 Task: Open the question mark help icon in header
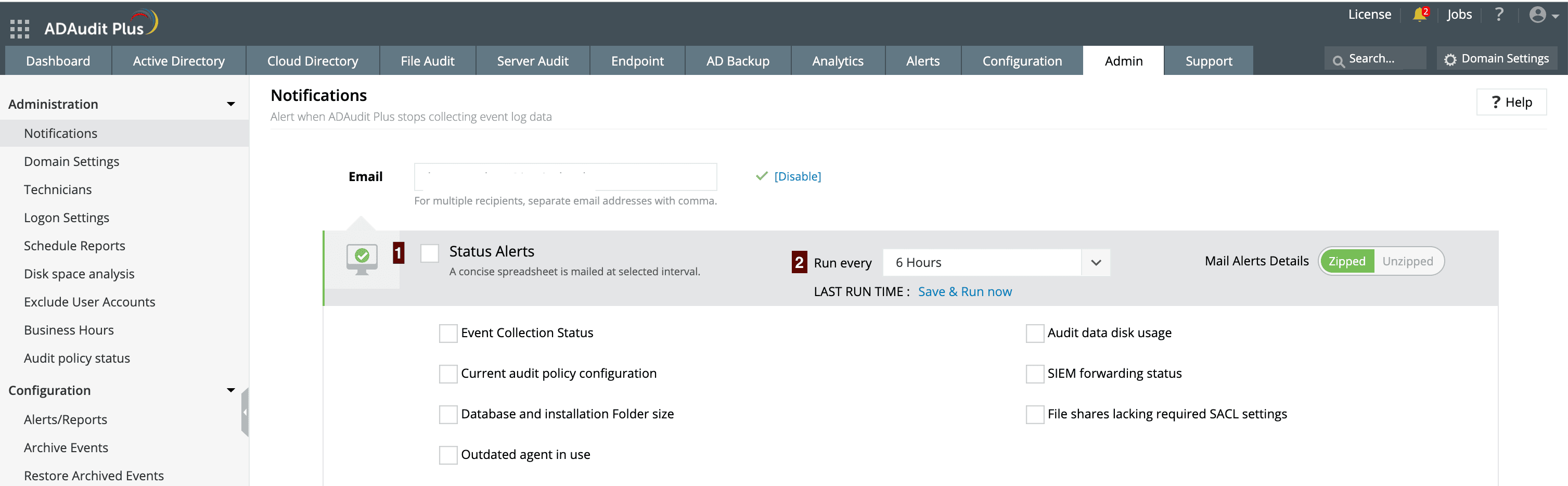coord(1499,15)
